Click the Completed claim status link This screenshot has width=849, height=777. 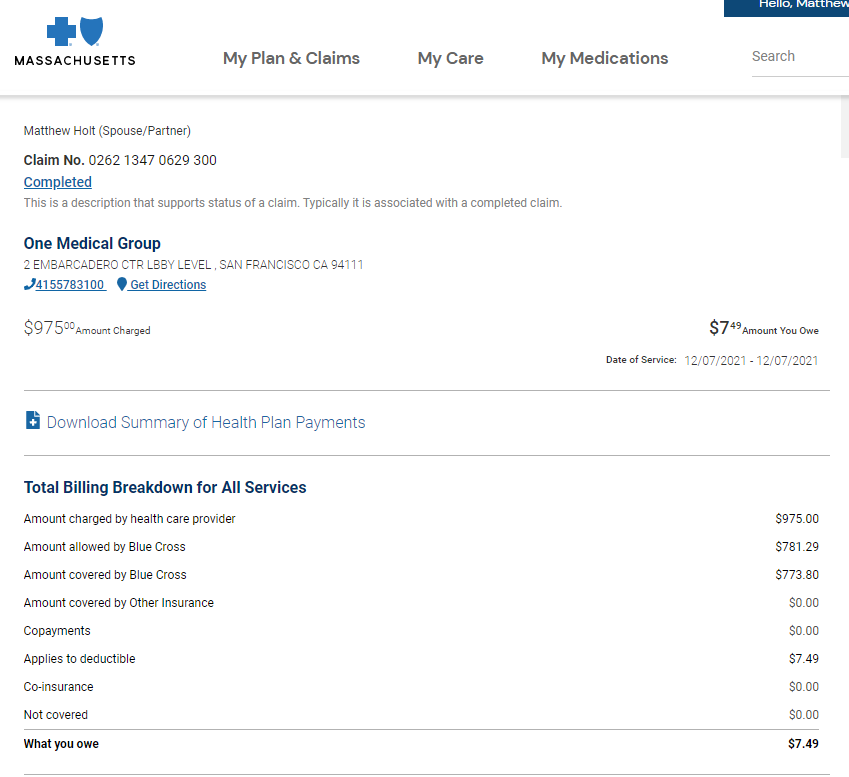[58, 182]
